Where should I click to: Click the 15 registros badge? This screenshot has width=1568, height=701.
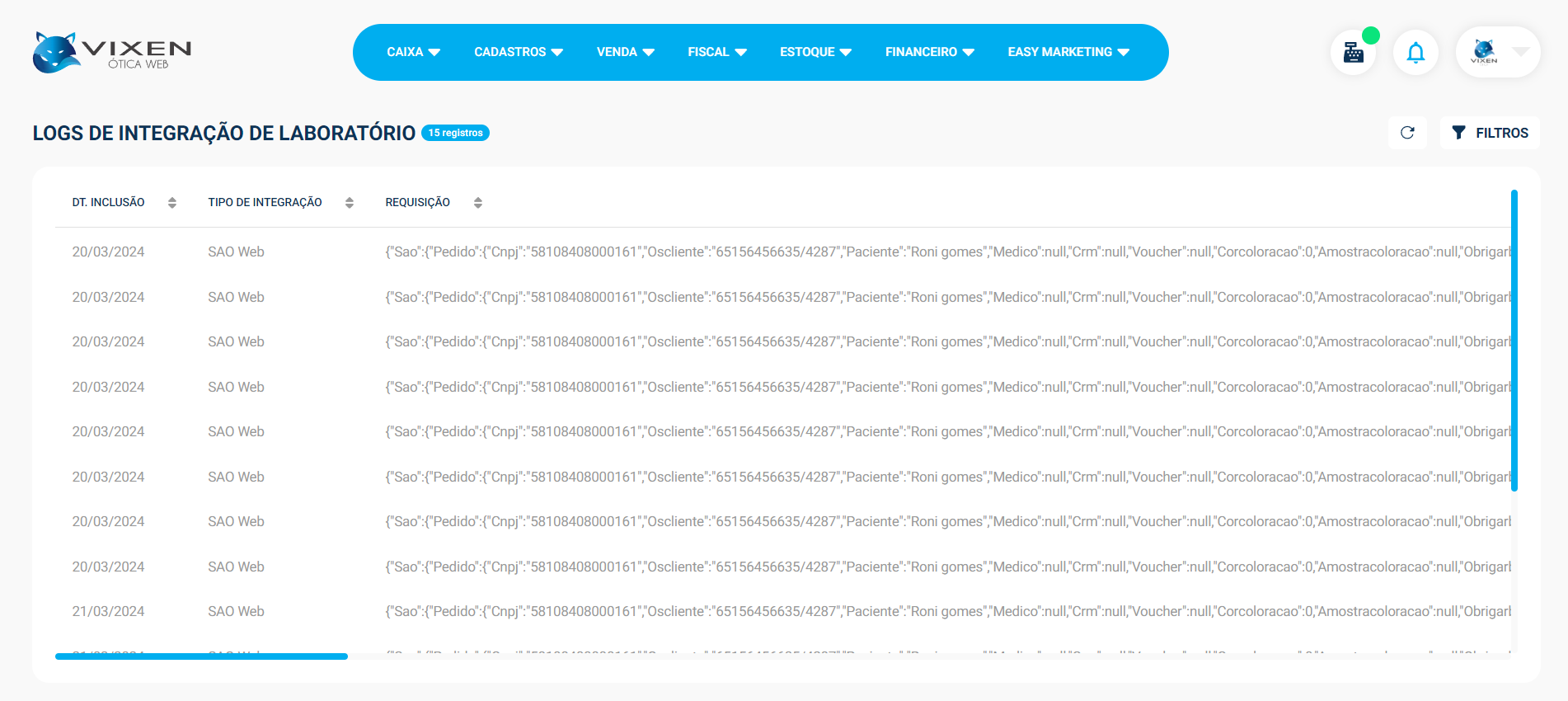click(x=455, y=133)
